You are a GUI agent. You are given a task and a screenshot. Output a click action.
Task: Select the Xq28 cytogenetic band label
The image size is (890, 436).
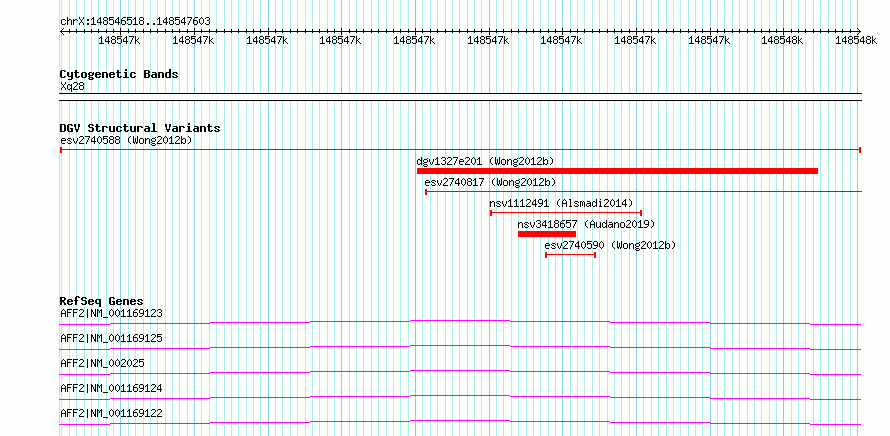[x=71, y=86]
